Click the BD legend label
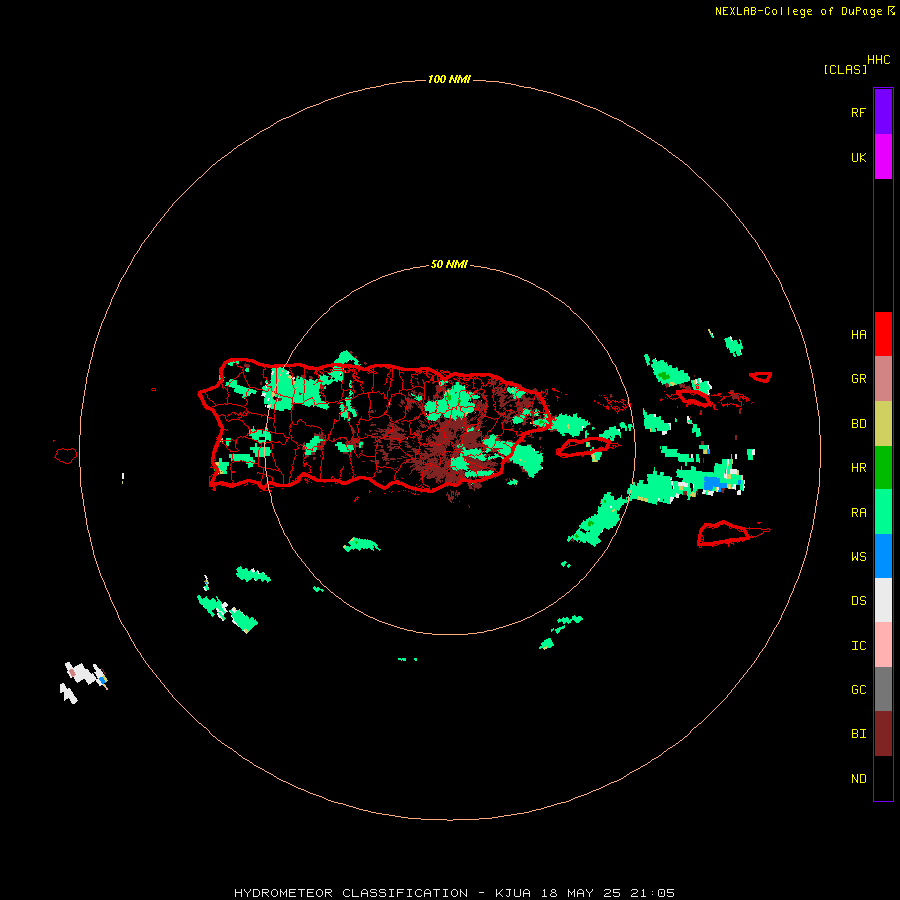This screenshot has width=900, height=900. point(858,424)
